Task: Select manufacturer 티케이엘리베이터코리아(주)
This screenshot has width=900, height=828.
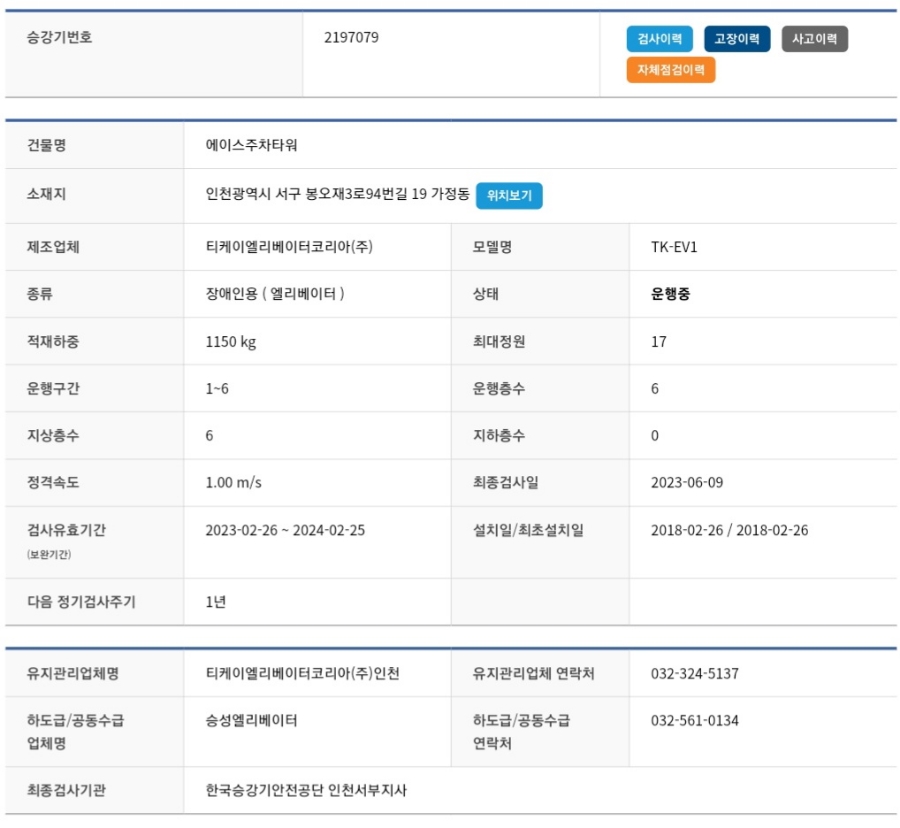Action: click(x=289, y=247)
